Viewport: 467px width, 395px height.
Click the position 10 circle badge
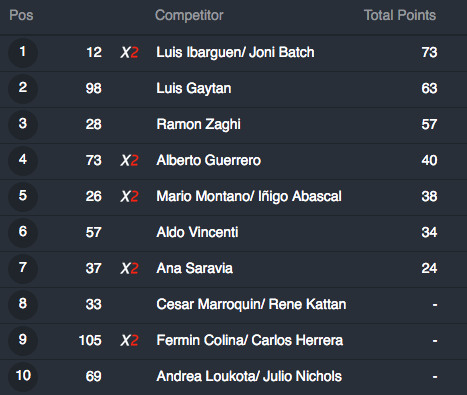click(x=23, y=376)
